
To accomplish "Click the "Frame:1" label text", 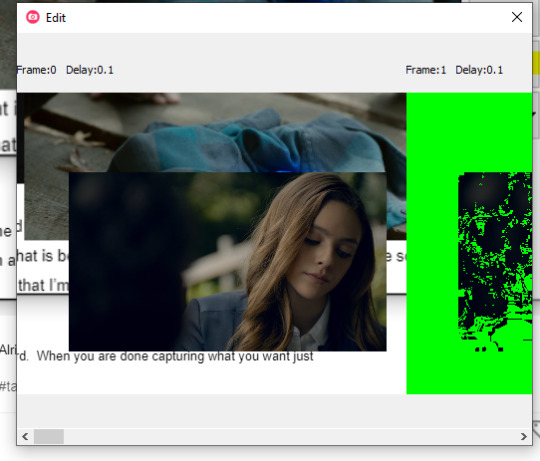I will coord(426,70).
